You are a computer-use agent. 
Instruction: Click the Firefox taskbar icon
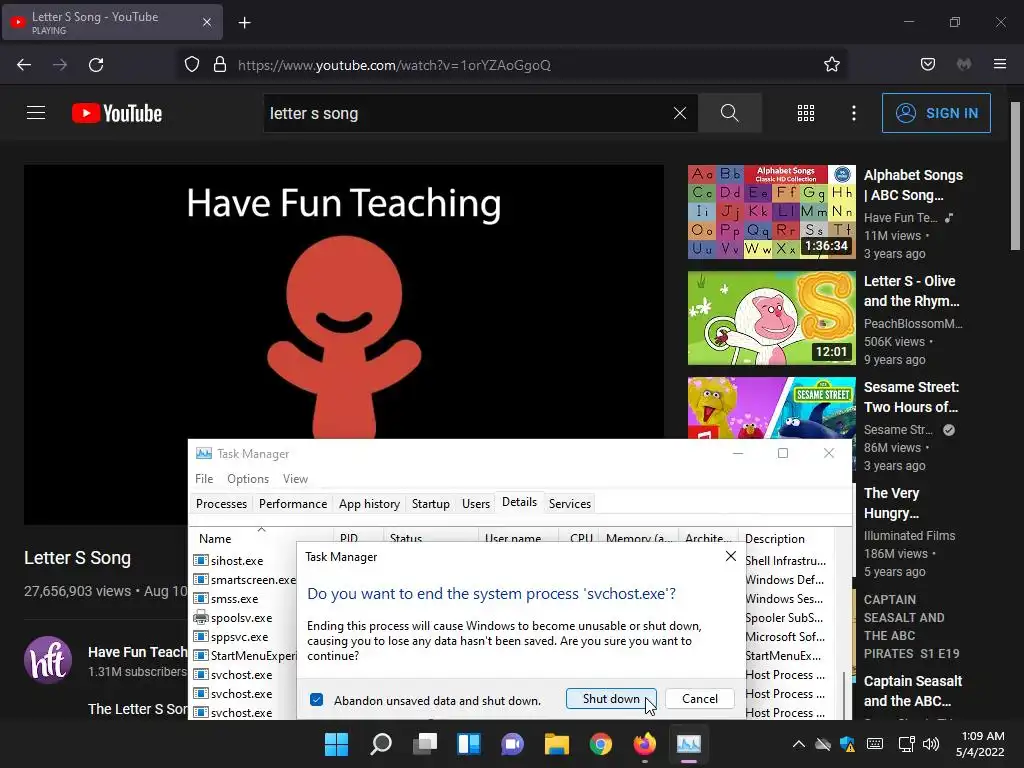(x=645, y=744)
